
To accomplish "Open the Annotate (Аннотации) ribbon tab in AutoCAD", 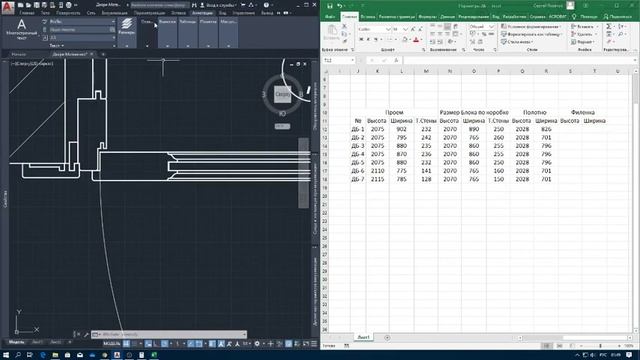I will (202, 13).
